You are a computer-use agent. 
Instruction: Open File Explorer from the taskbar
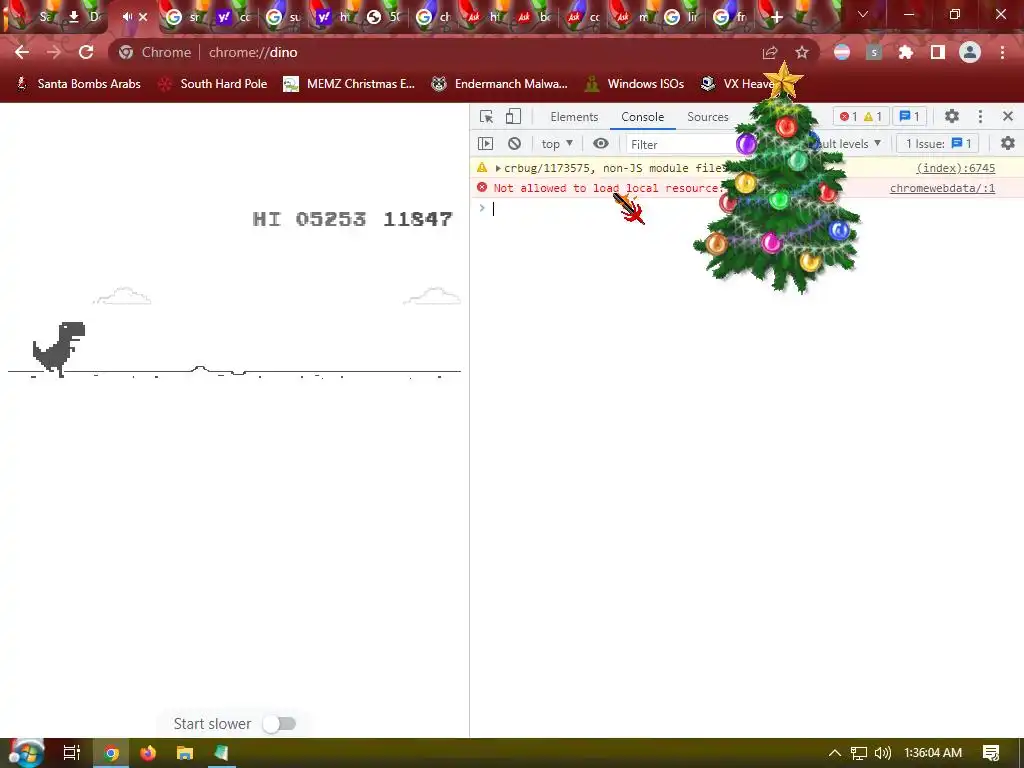coord(185,753)
